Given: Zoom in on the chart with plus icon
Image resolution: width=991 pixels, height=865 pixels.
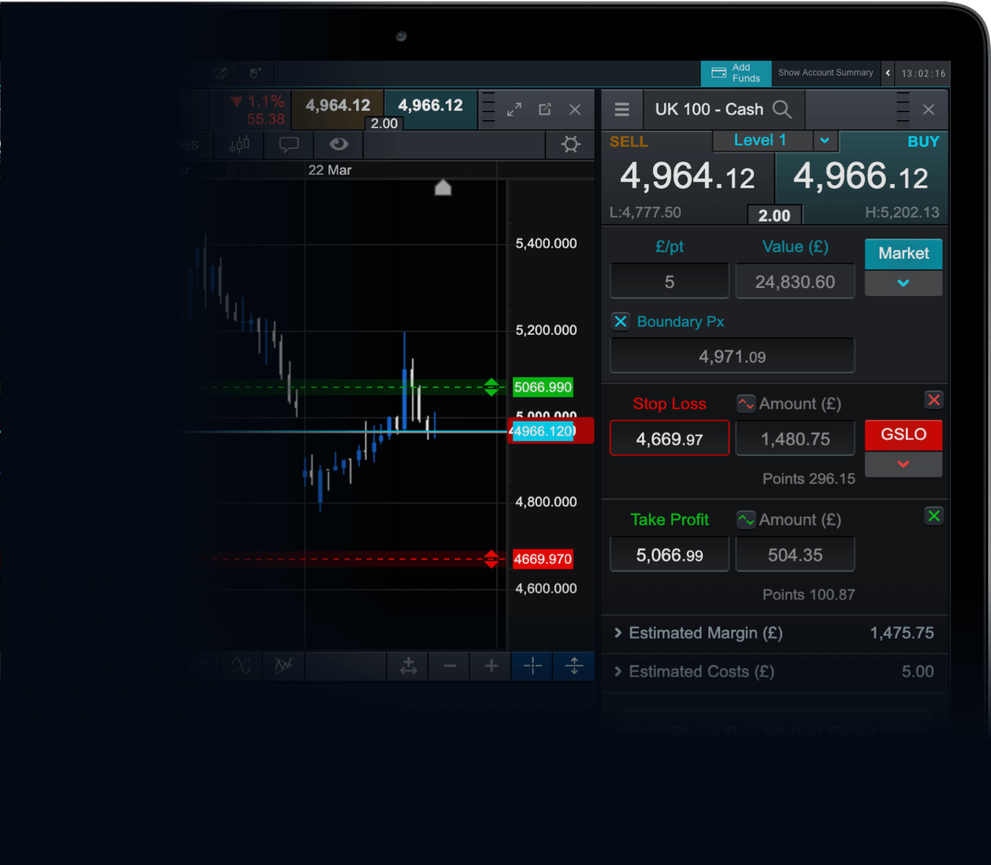Looking at the screenshot, I should coord(490,665).
